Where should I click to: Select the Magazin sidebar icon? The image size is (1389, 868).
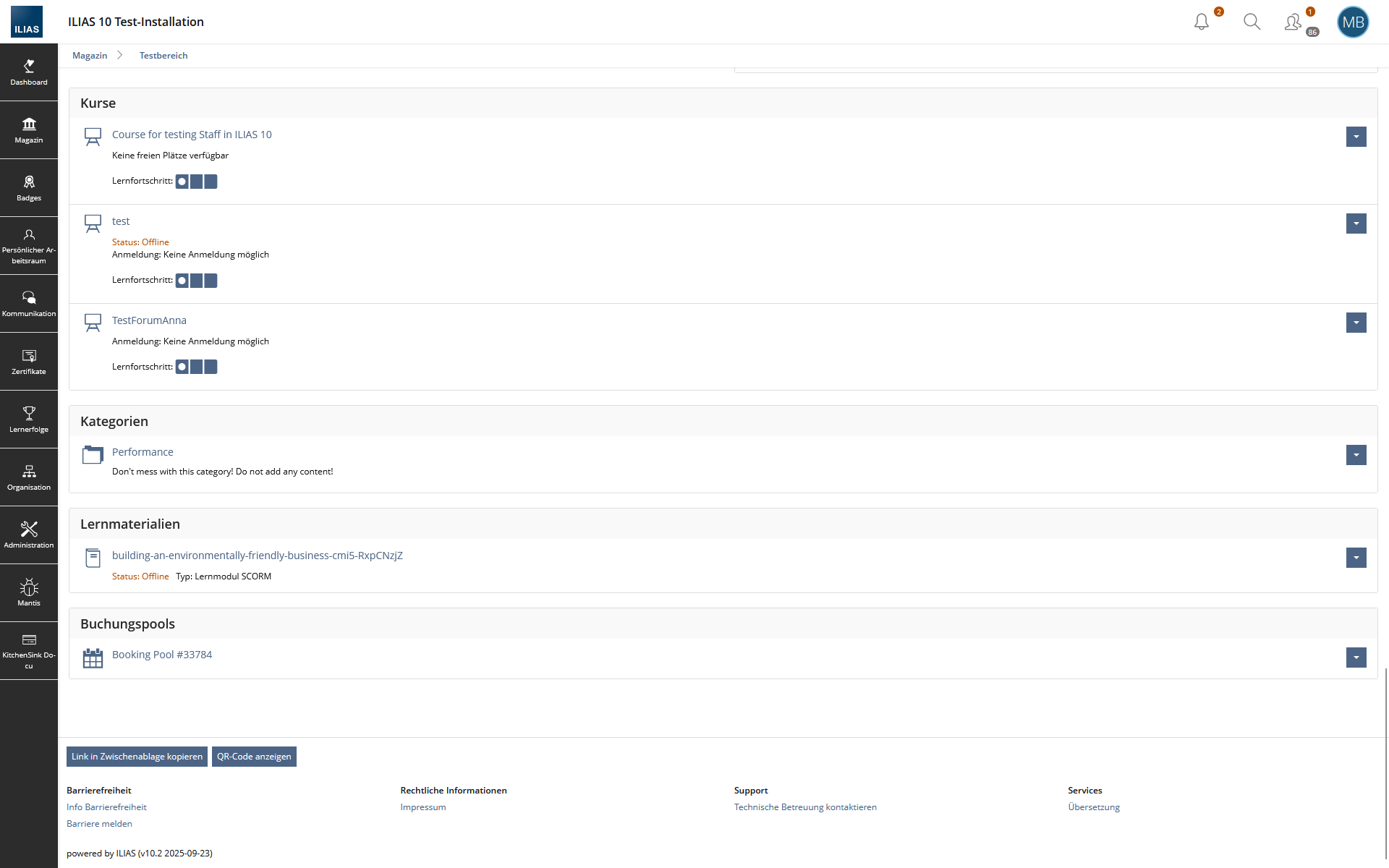[x=29, y=129]
